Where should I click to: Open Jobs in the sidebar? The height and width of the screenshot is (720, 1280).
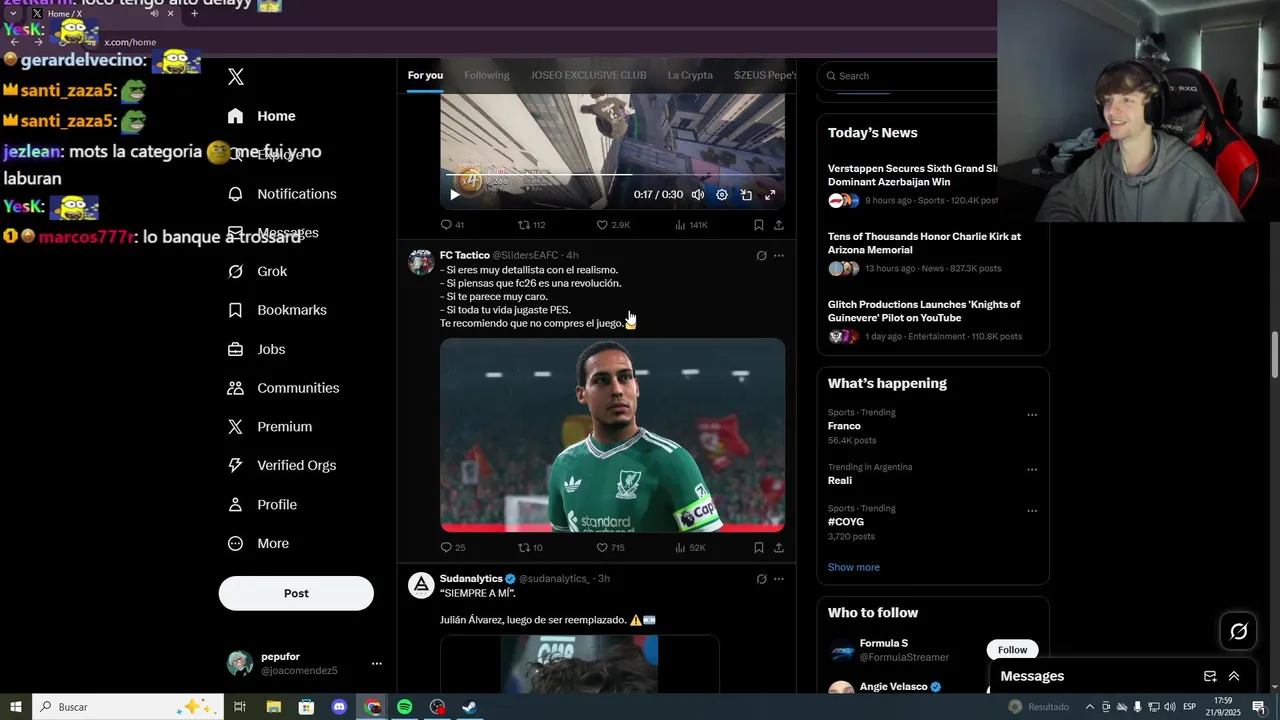point(257,349)
